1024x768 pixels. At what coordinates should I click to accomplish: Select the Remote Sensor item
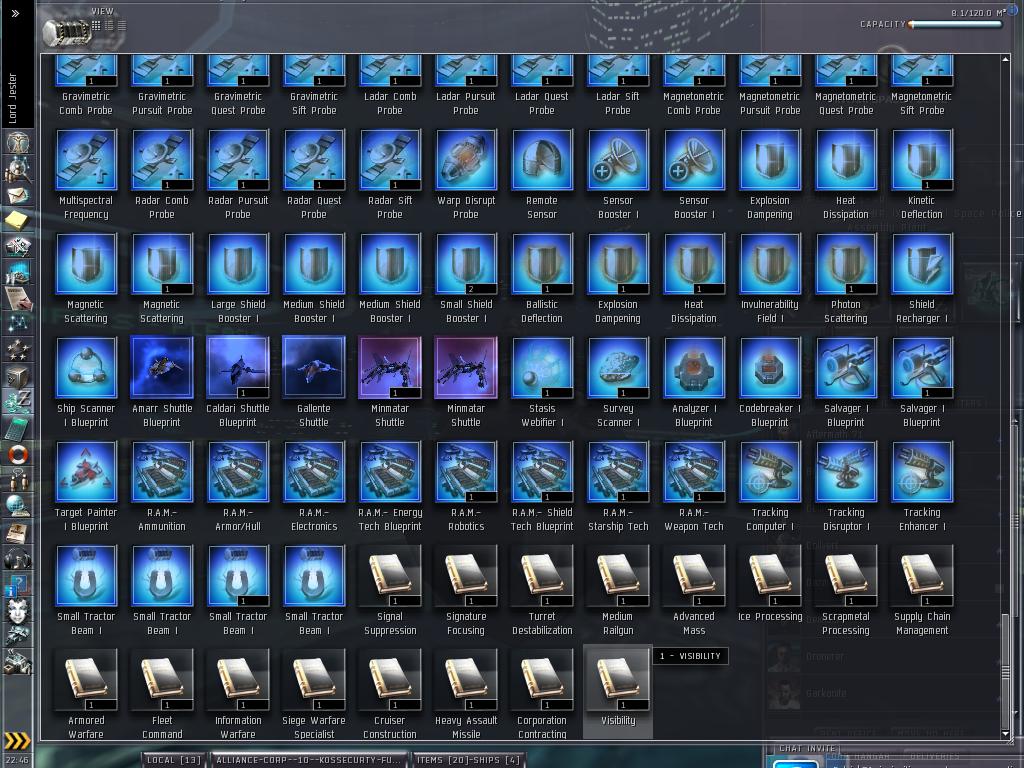pos(542,175)
